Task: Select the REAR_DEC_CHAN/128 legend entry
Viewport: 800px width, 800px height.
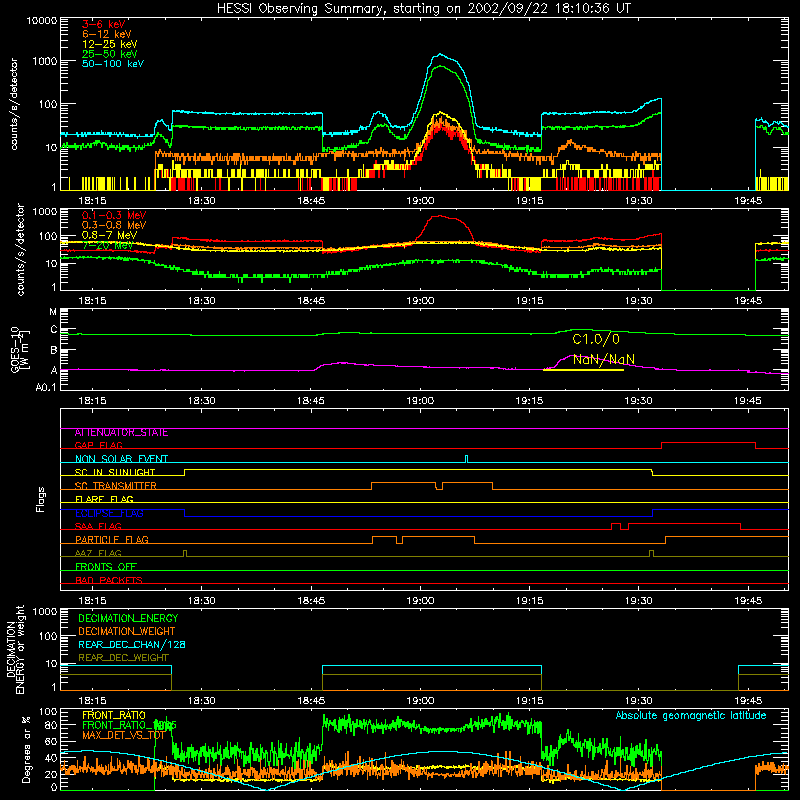Action: [x=132, y=645]
